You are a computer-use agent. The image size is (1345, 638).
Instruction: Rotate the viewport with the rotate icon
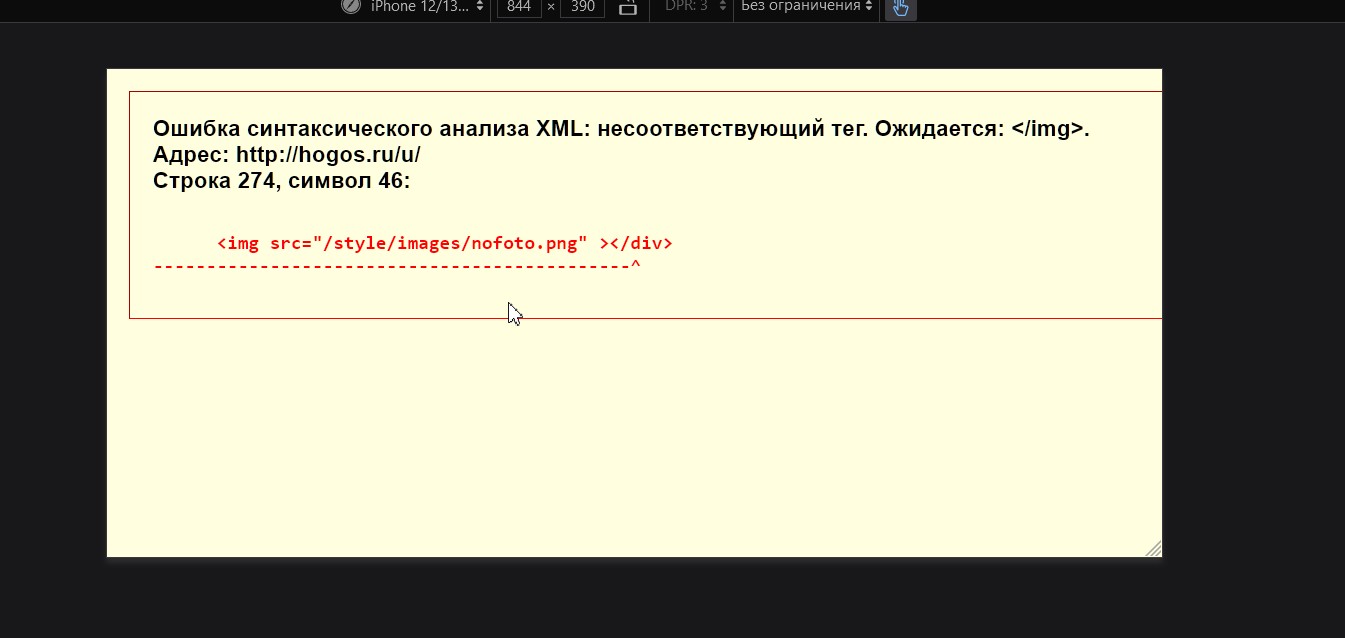(628, 7)
